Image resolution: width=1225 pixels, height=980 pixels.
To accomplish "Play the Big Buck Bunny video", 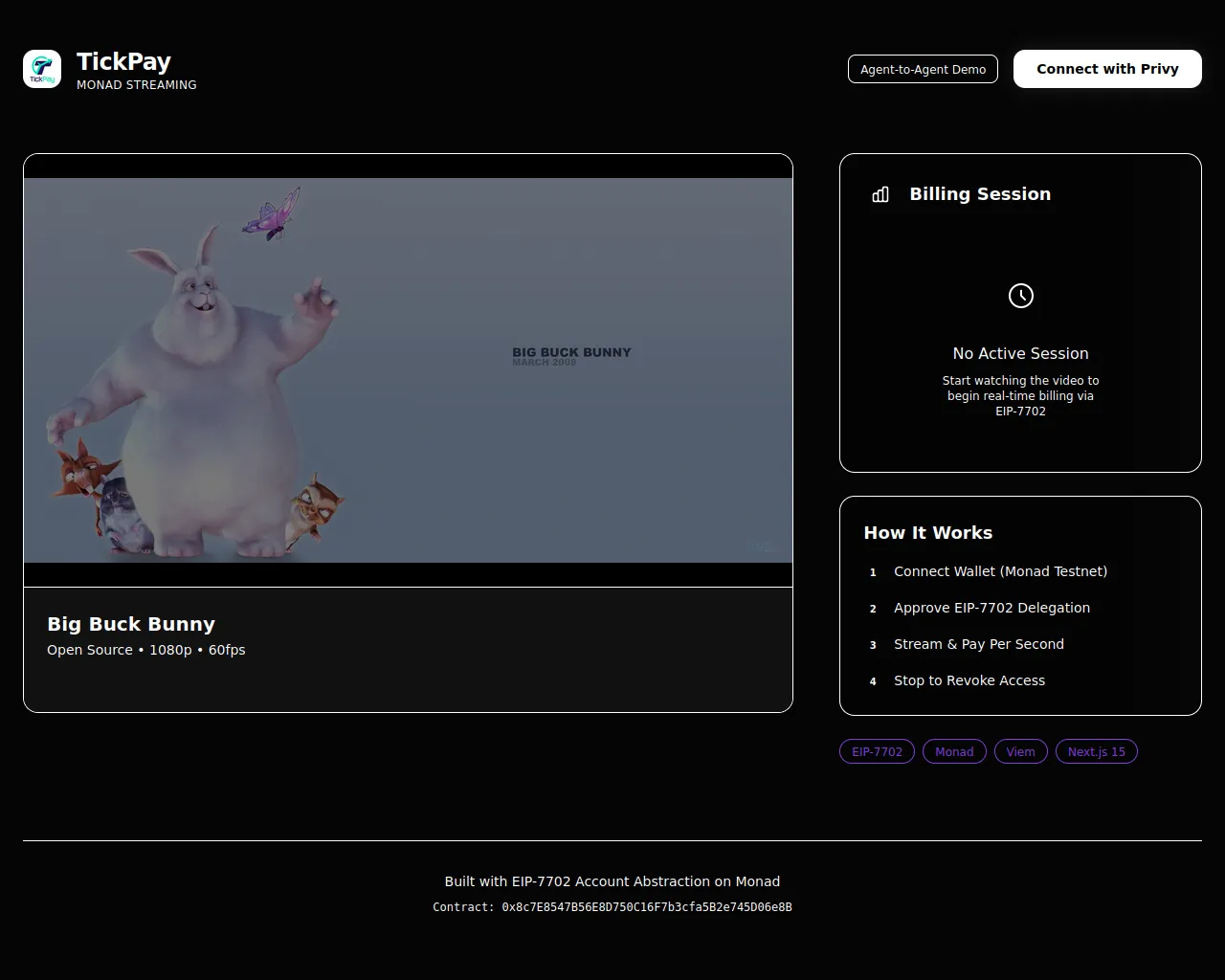I will tap(408, 370).
